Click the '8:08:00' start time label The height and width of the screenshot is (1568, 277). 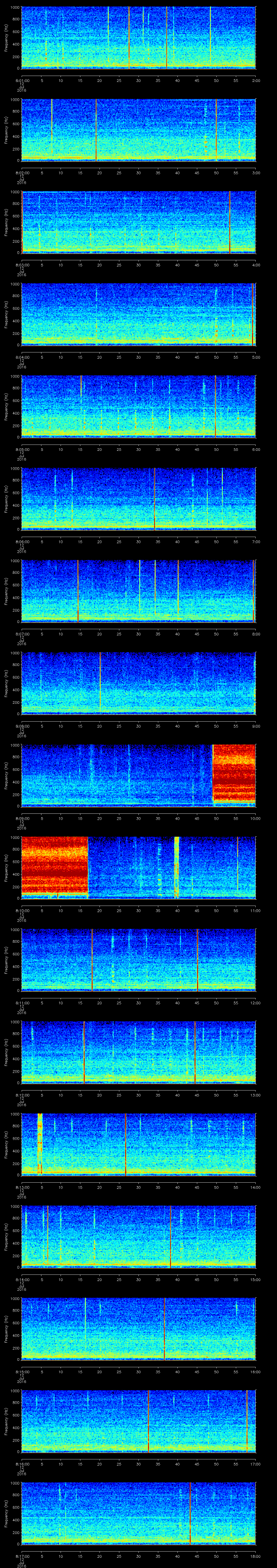click(22, 726)
